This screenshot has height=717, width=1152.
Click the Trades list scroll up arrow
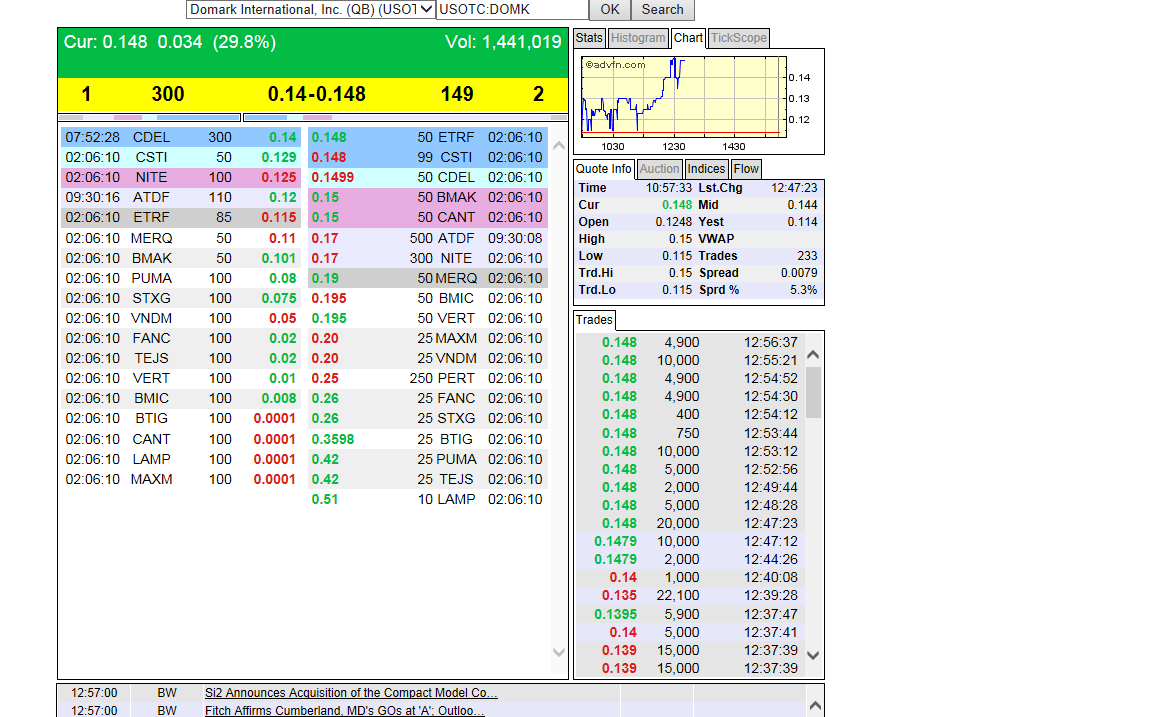tap(813, 355)
